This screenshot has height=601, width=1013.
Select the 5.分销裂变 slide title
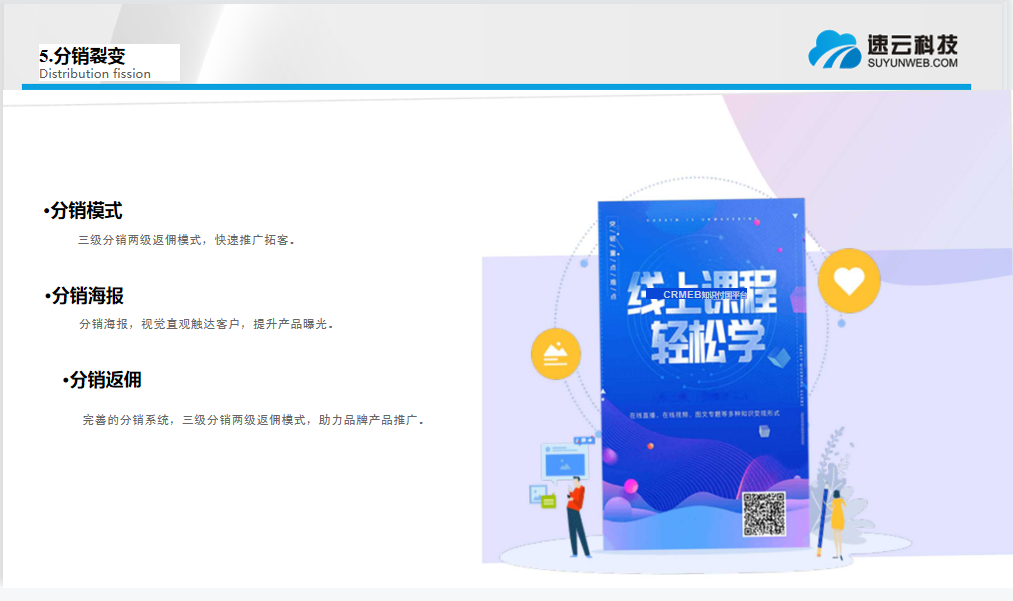click(82, 56)
